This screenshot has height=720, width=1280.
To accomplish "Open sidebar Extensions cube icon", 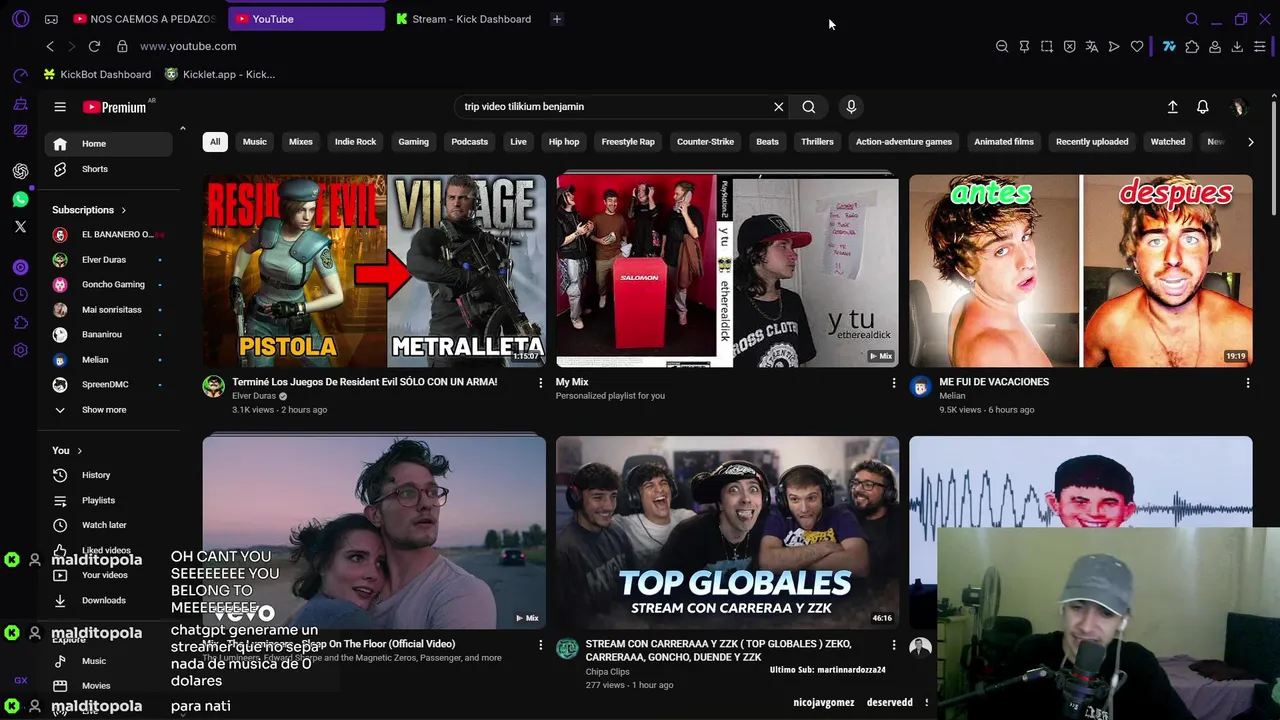I will click(x=21, y=322).
